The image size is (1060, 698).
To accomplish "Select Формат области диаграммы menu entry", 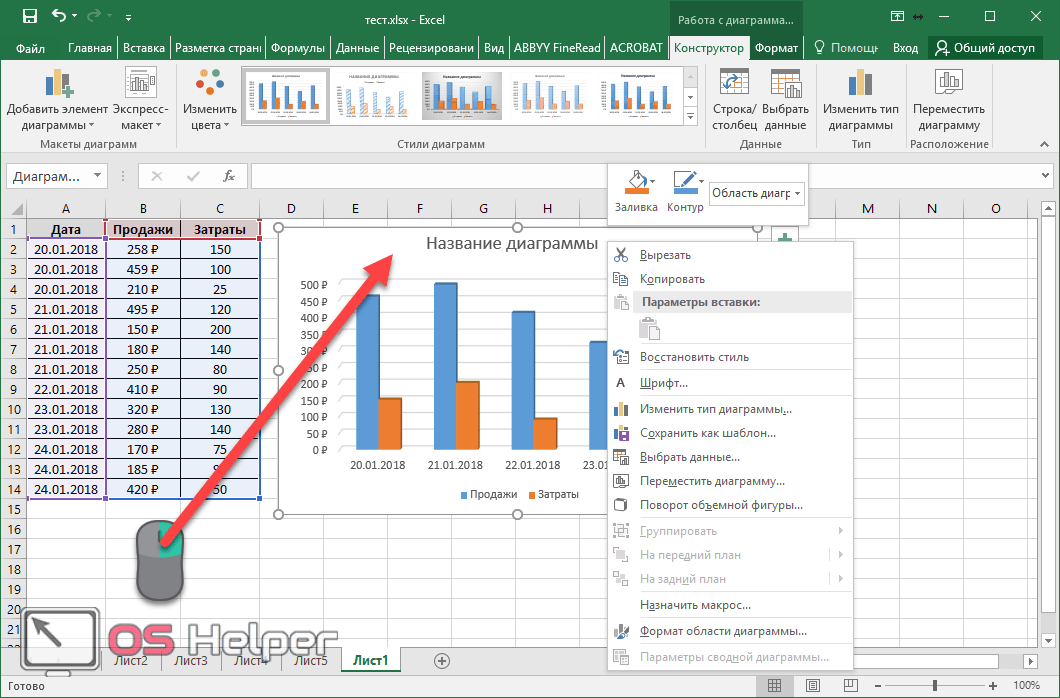I will (x=722, y=631).
